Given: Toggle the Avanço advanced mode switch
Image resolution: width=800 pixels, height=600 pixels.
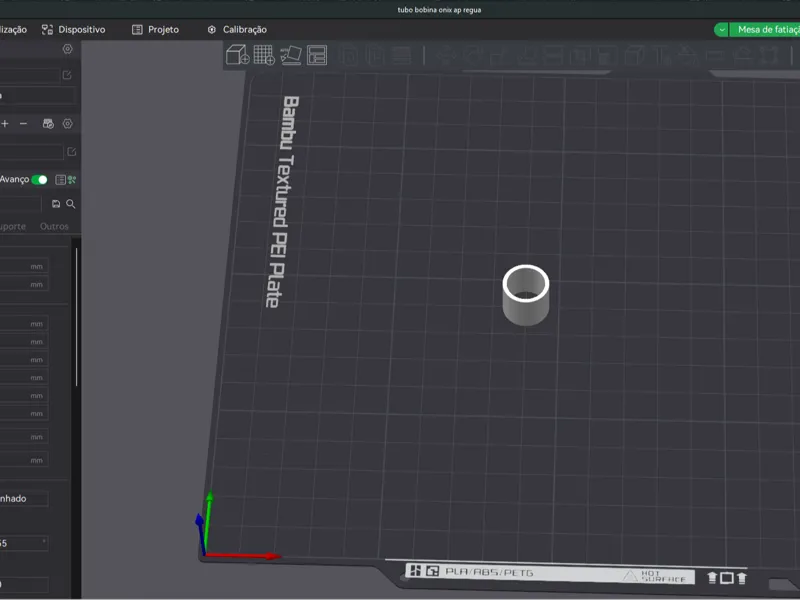Looking at the screenshot, I should pyautogui.click(x=39, y=180).
